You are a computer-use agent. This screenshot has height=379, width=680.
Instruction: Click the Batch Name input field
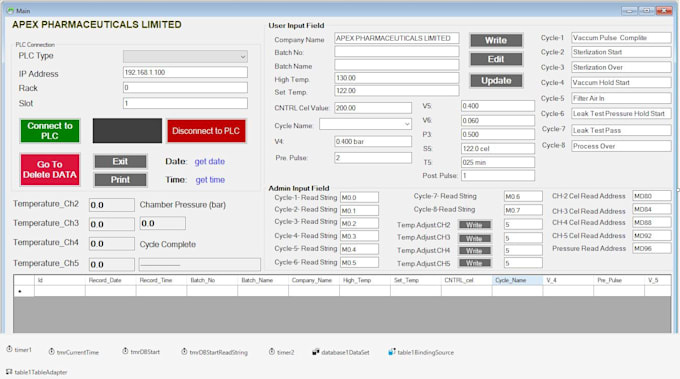click(396, 65)
